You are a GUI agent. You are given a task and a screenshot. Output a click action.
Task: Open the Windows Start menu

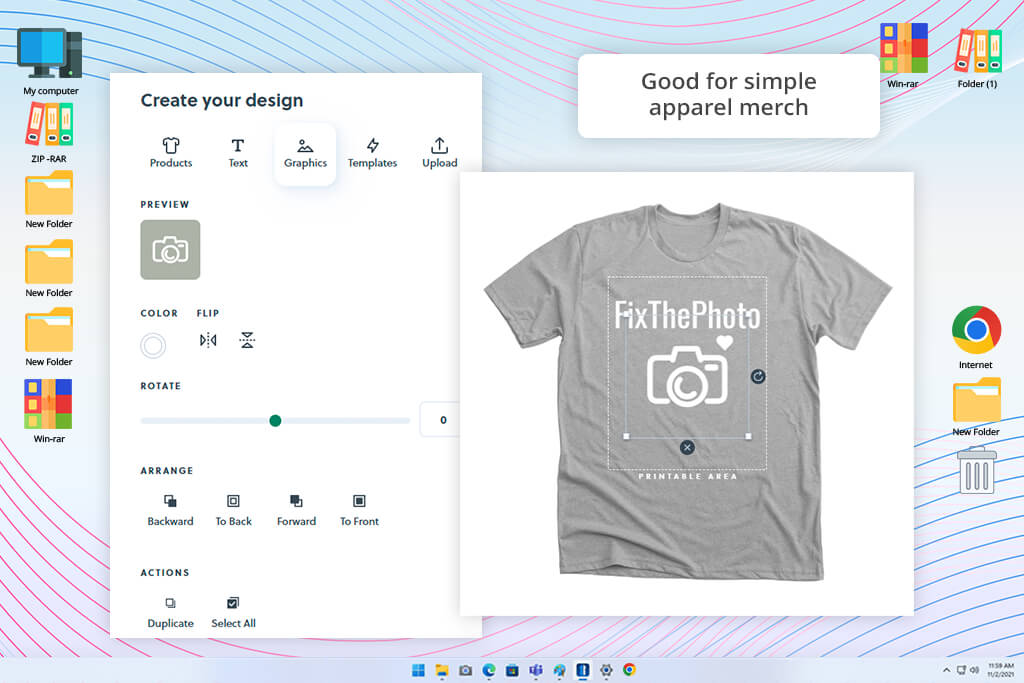point(419,670)
